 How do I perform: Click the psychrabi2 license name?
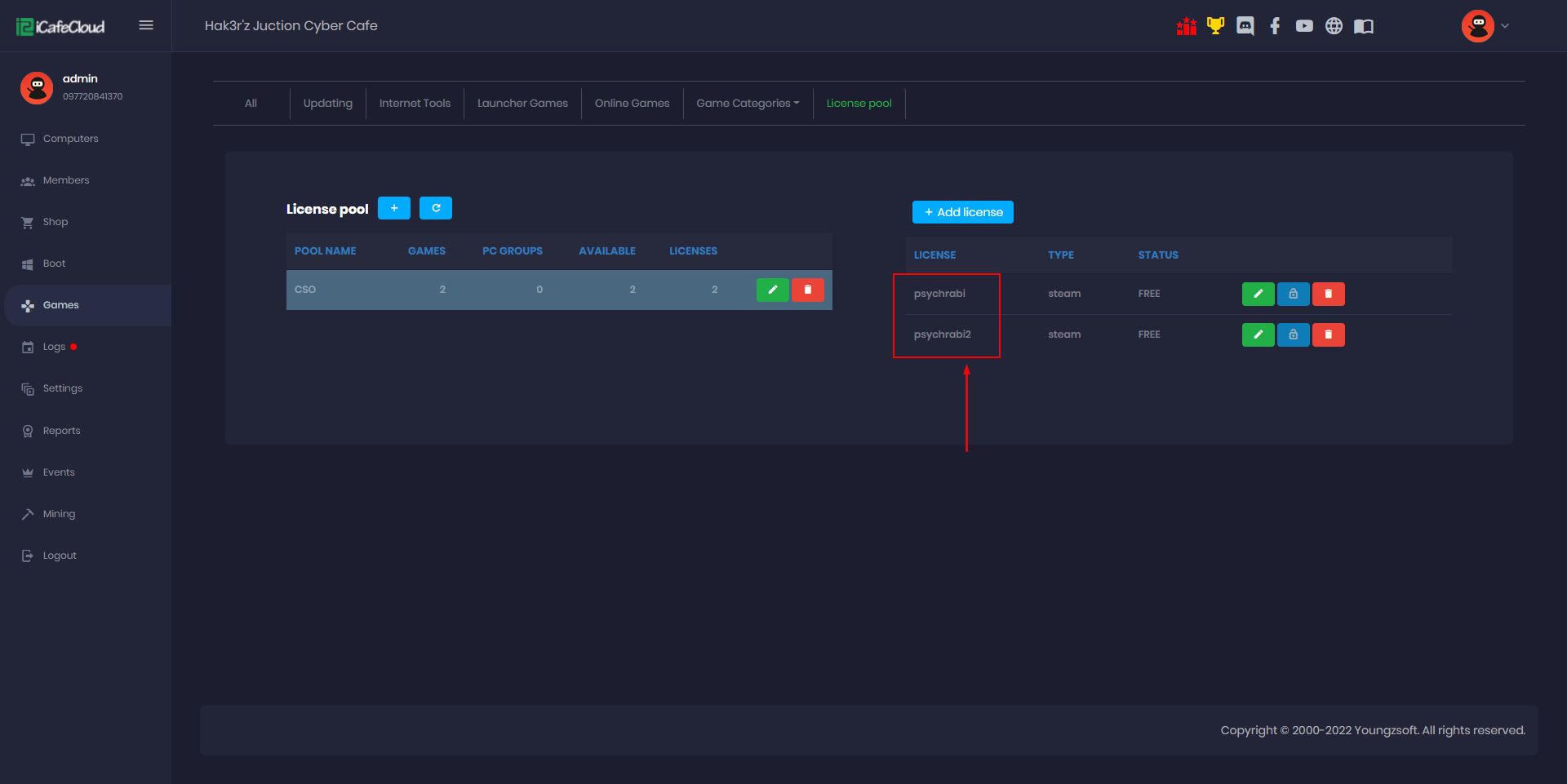click(943, 334)
